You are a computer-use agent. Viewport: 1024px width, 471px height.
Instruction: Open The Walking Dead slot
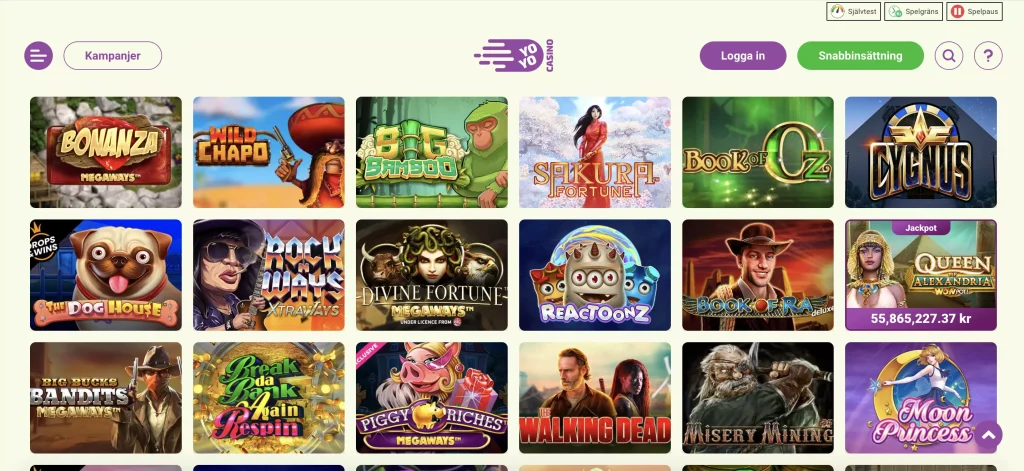click(x=595, y=398)
